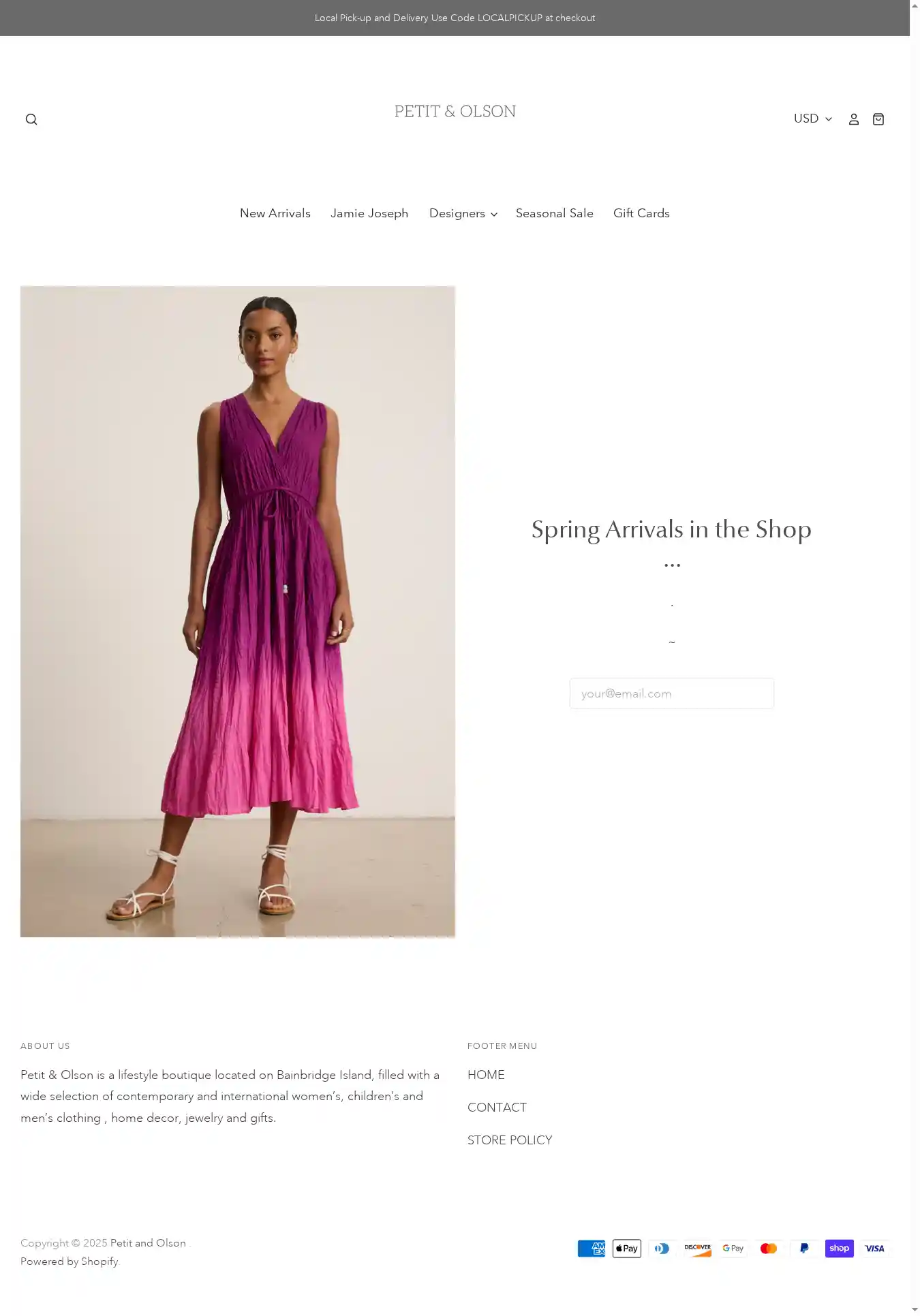
Task: Open the Seasonal Sale page
Action: pyautogui.click(x=555, y=213)
